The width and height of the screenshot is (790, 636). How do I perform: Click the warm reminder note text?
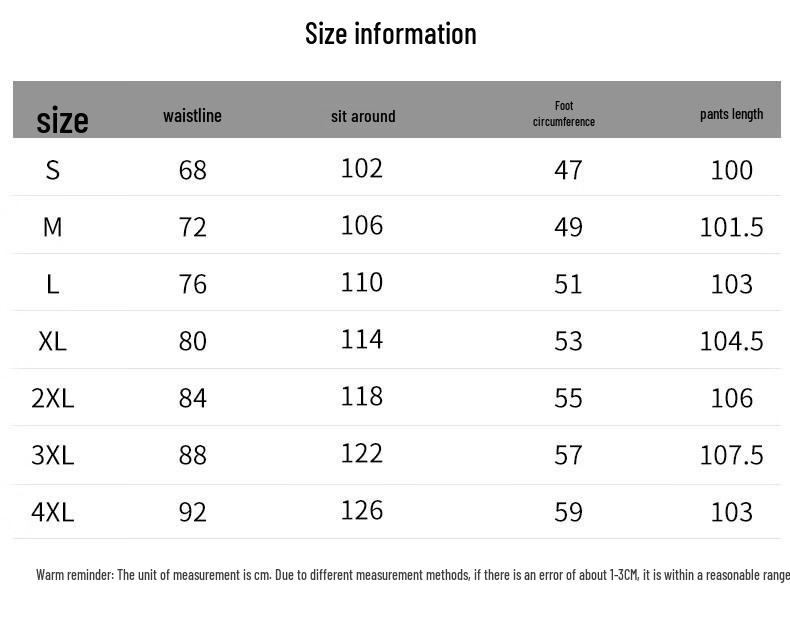412,575
